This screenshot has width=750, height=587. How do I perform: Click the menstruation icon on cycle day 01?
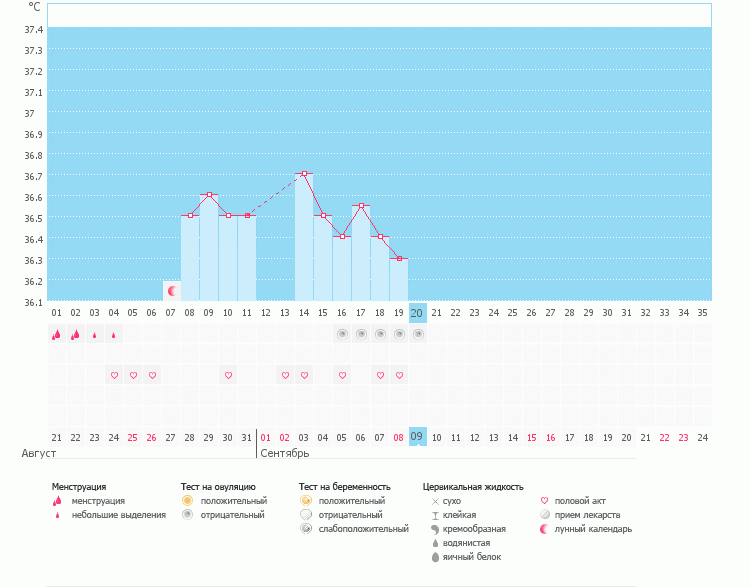point(56,335)
